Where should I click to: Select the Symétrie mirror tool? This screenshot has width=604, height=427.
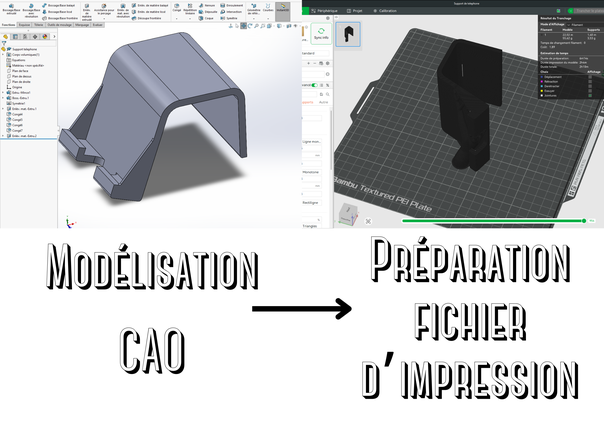229,18
